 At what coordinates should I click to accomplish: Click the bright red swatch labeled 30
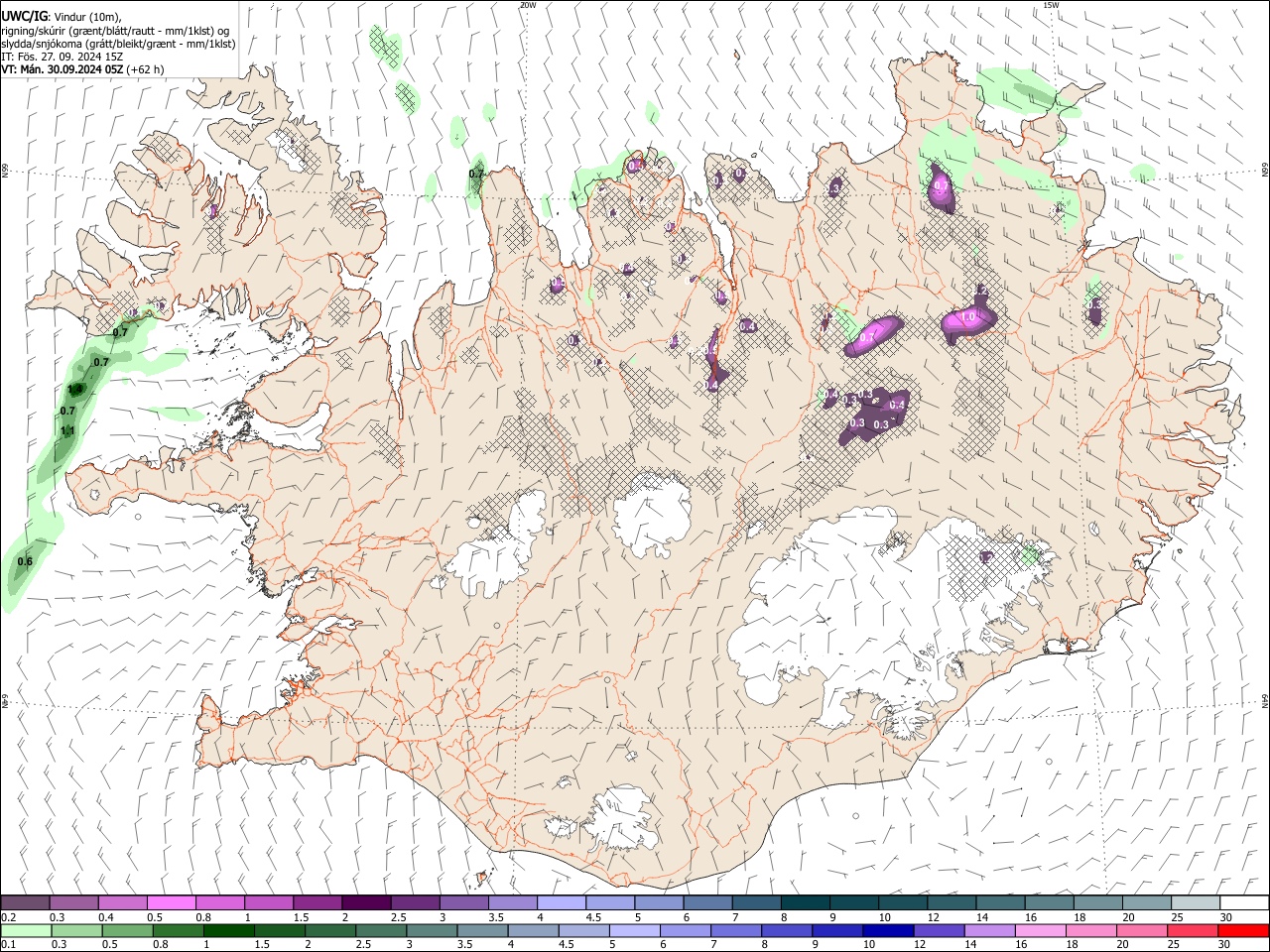tap(1242, 930)
